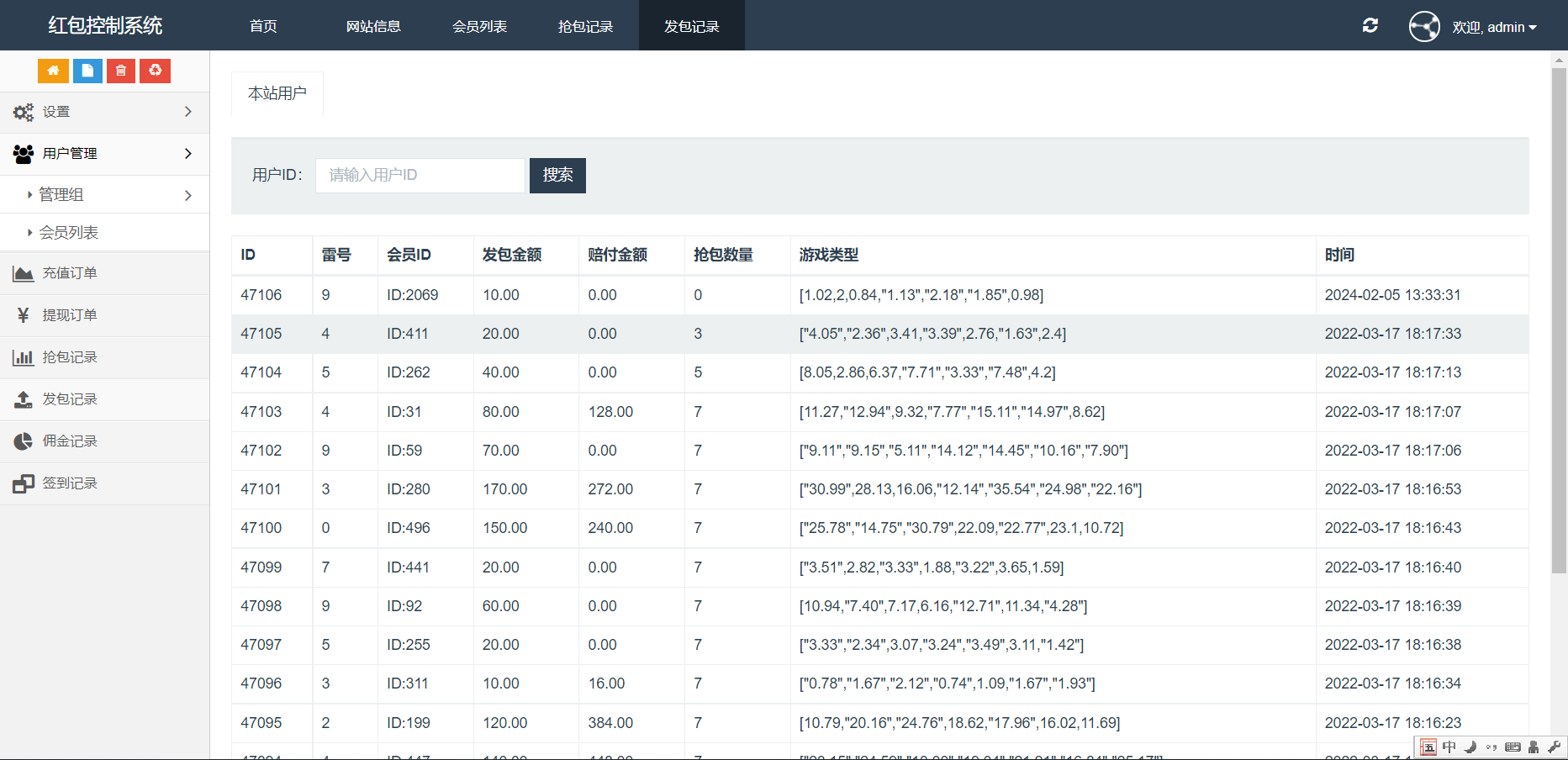Image resolution: width=1568 pixels, height=760 pixels.
Task: Click timestamp 2022-03-17 18:16:43
Action: (1393, 528)
